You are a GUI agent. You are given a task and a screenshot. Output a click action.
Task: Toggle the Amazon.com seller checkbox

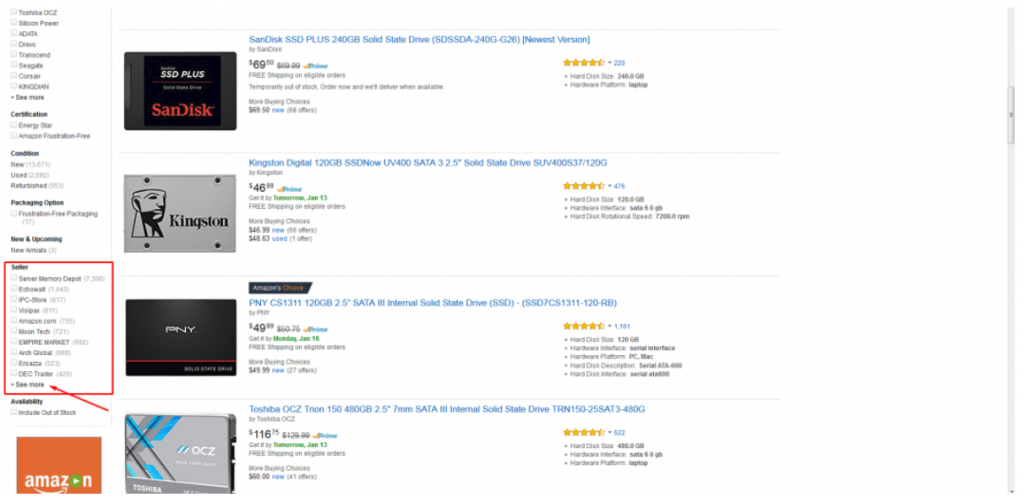tap(14, 320)
